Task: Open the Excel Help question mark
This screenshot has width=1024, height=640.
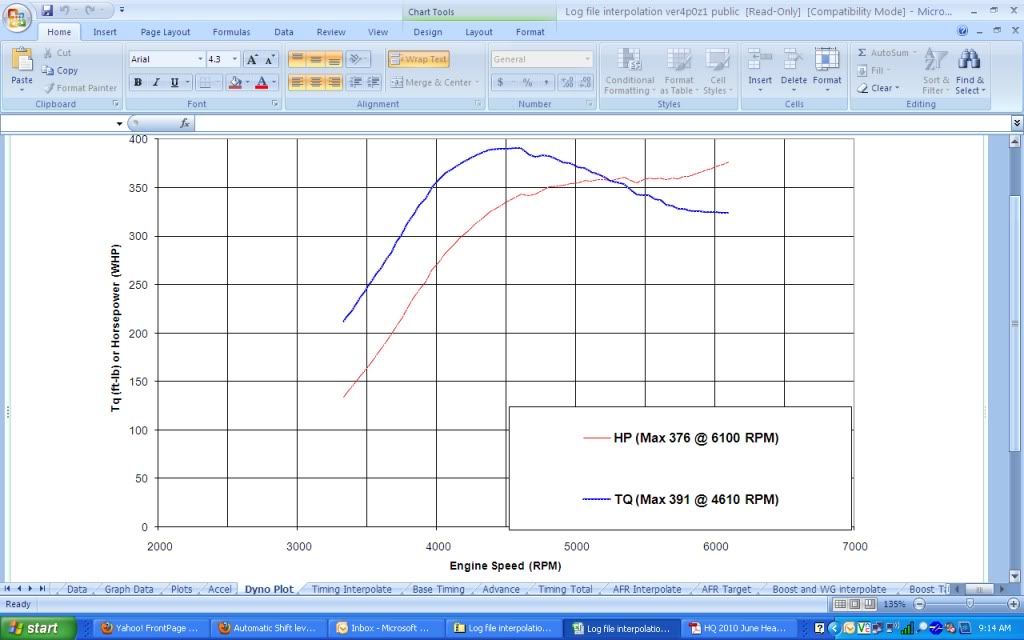Action: coord(962,32)
